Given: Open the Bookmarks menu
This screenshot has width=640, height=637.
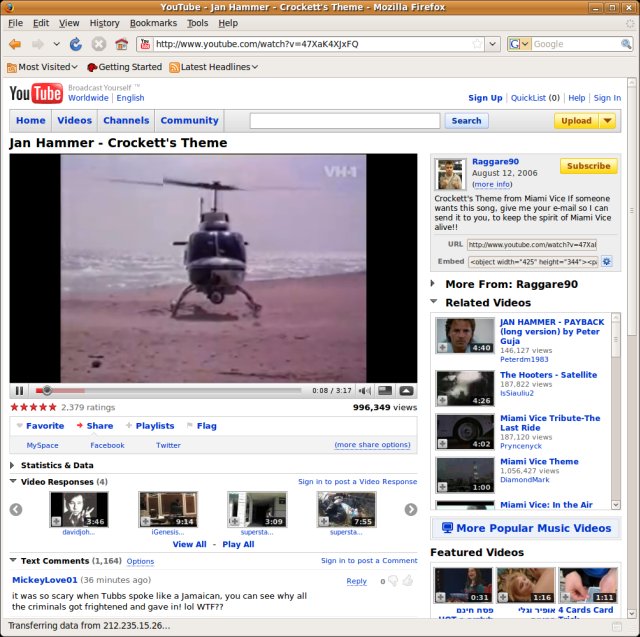Looking at the screenshot, I should click(153, 23).
